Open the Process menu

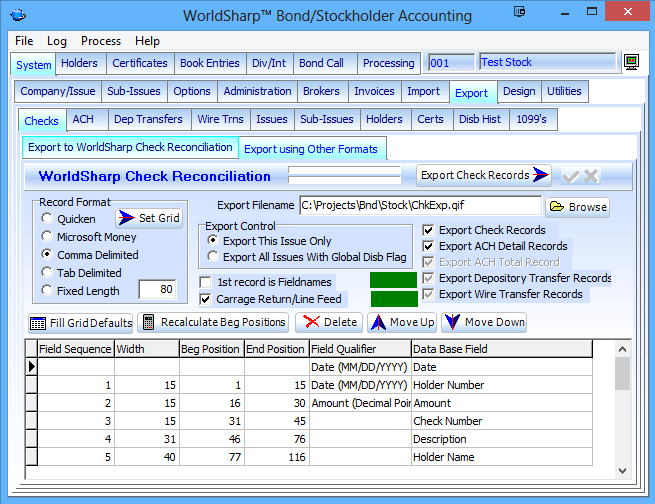click(101, 41)
